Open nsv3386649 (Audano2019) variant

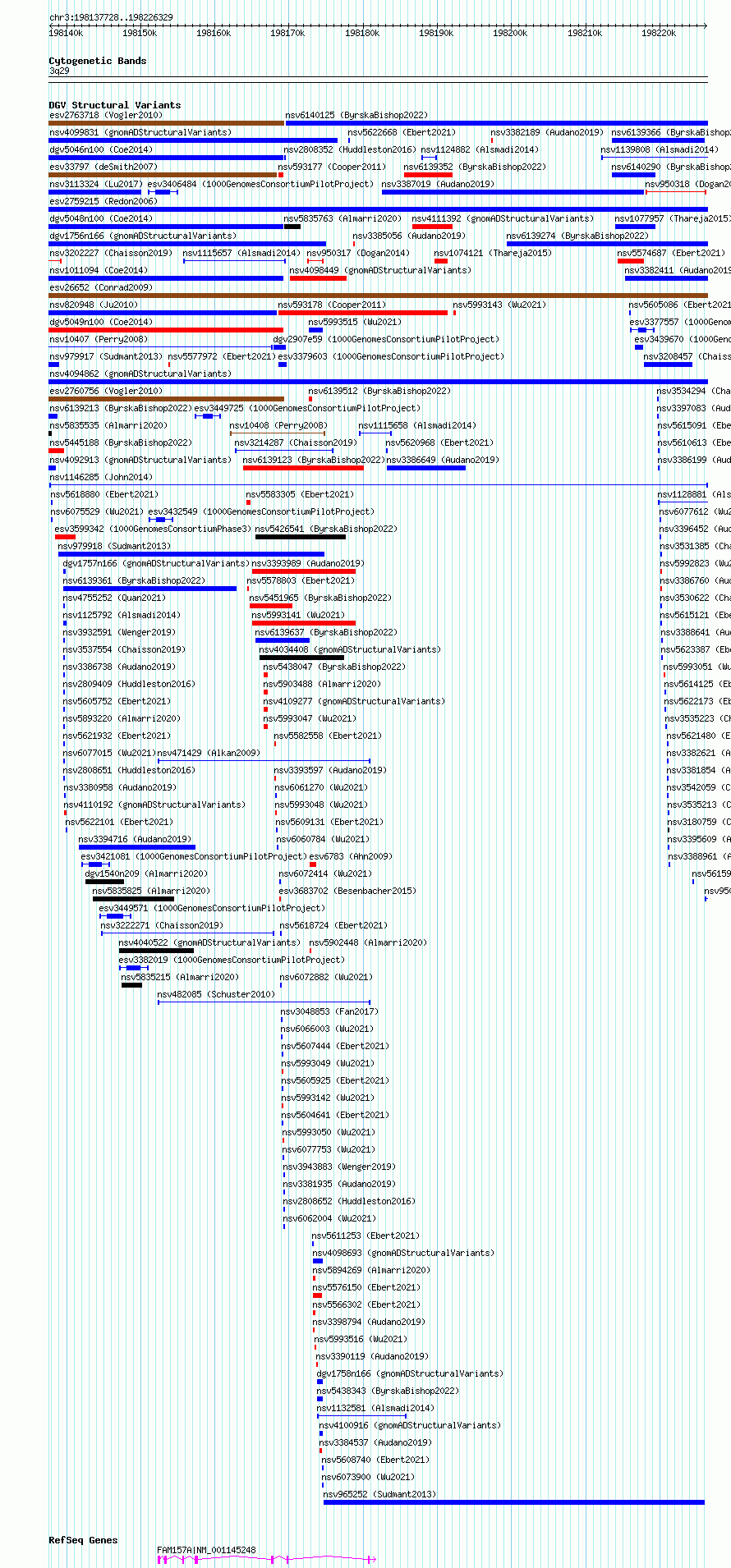(x=443, y=460)
